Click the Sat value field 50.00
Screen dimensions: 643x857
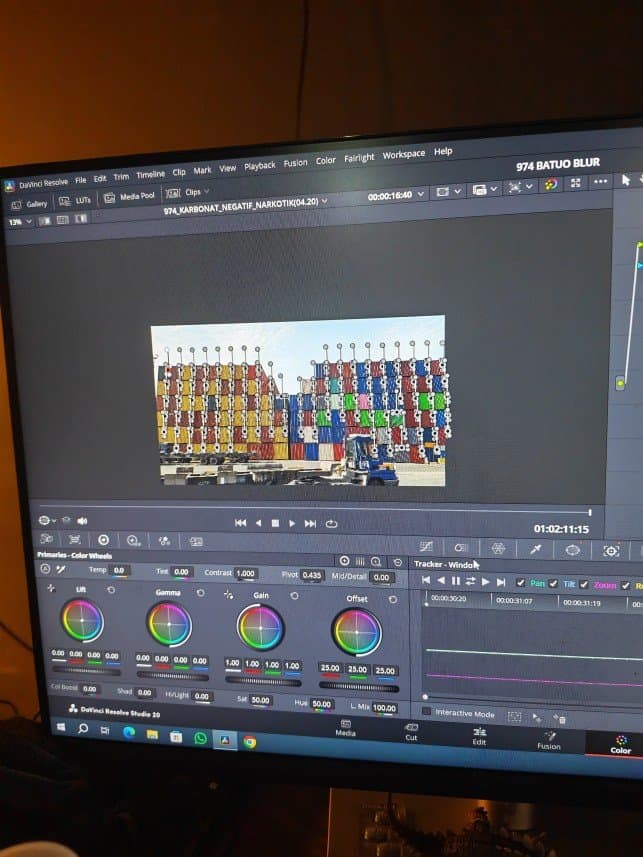(260, 700)
